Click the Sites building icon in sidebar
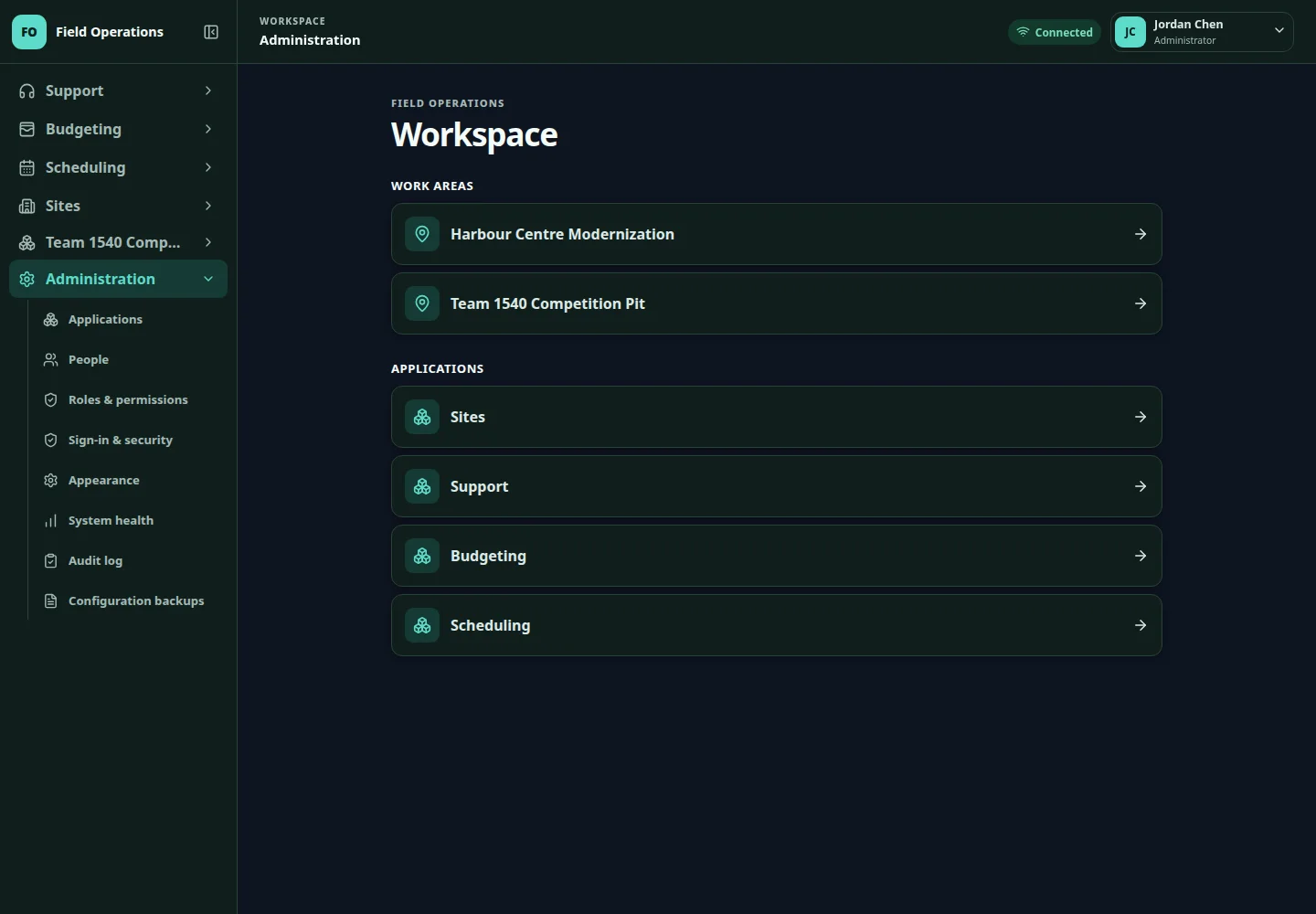Screen dimensions: 1316x914 [27, 206]
